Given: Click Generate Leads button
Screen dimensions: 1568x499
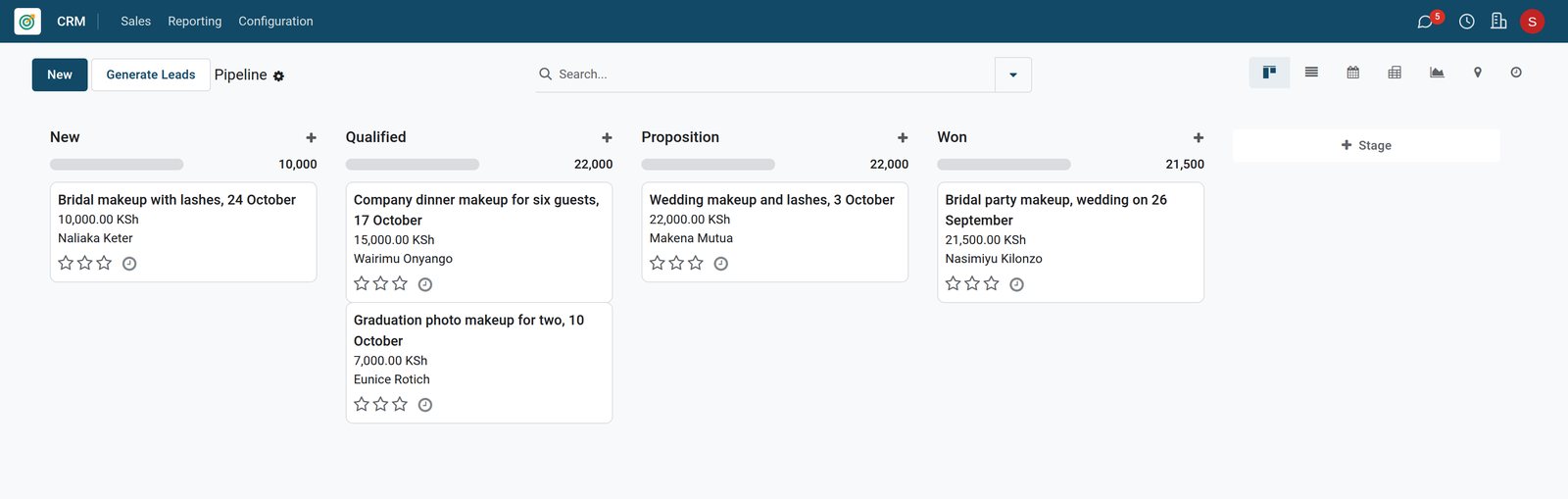Looking at the screenshot, I should (151, 75).
